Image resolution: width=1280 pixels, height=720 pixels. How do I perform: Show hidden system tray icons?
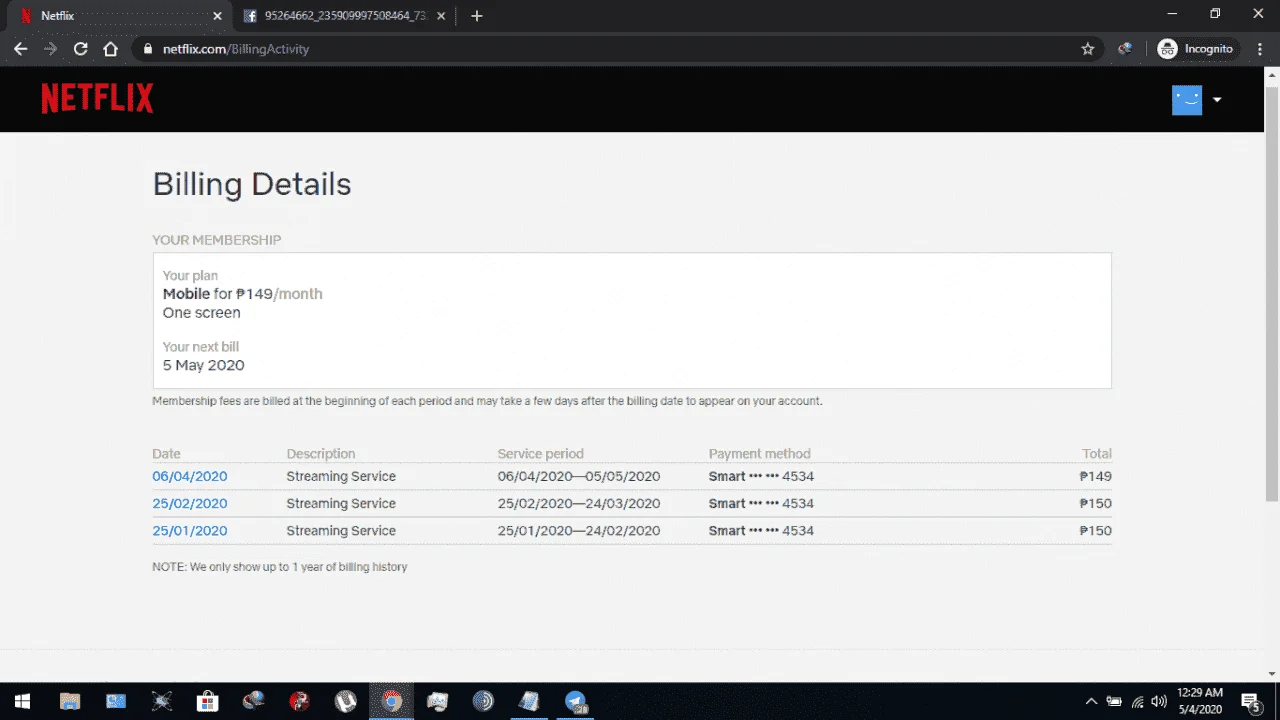pyautogui.click(x=1091, y=701)
